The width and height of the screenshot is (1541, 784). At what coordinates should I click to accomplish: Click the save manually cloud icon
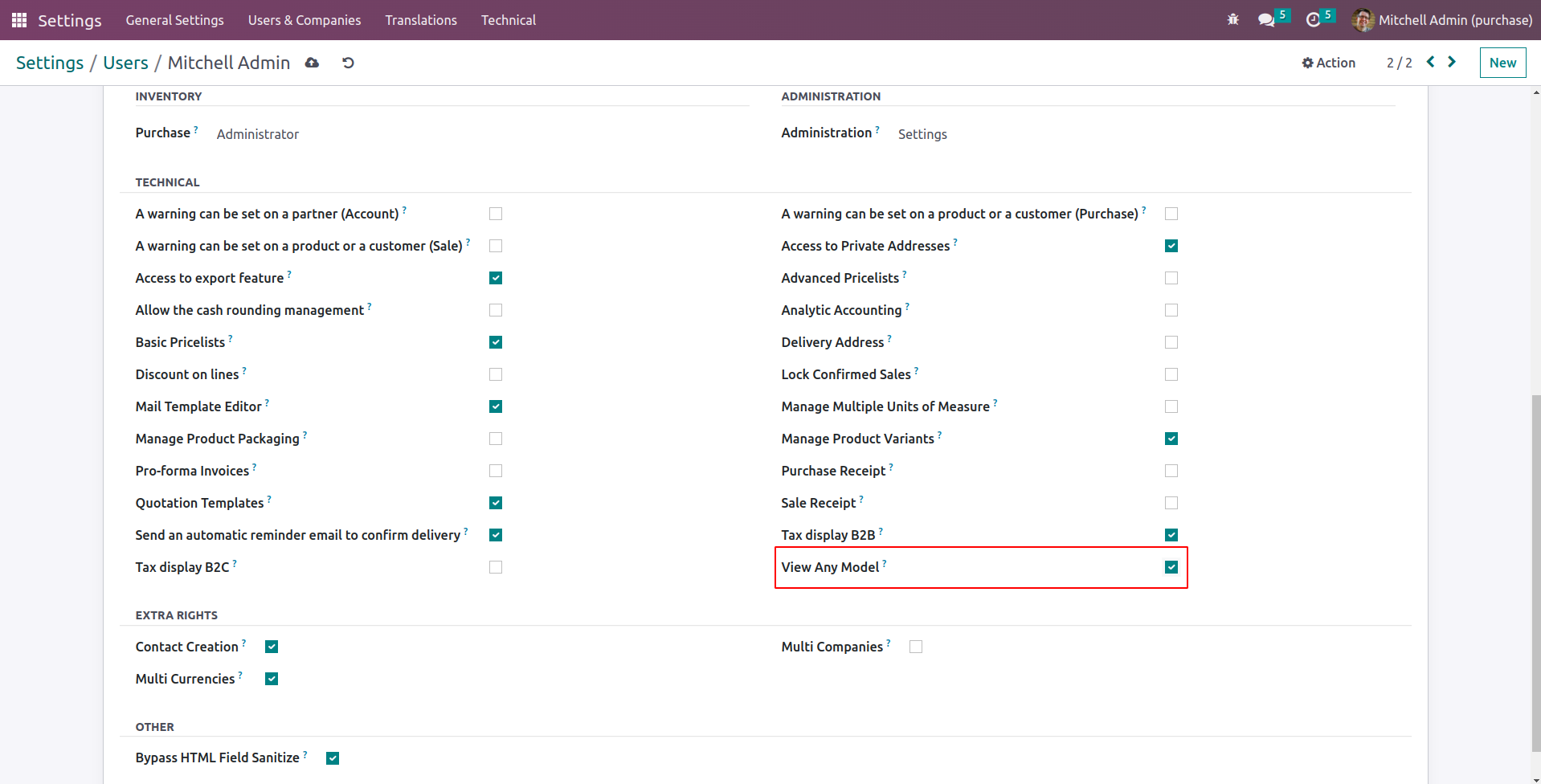coord(312,63)
